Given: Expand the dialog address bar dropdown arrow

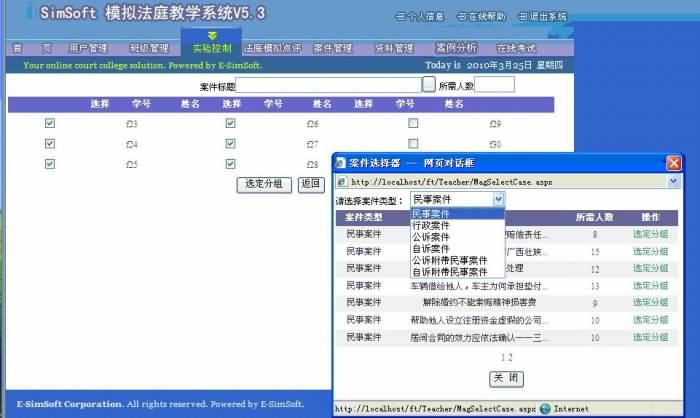Looking at the screenshot, I should click(672, 182).
